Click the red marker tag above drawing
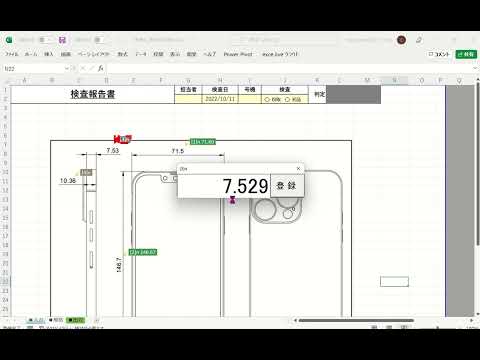Screen dimensions: 480x360 (122, 139)
